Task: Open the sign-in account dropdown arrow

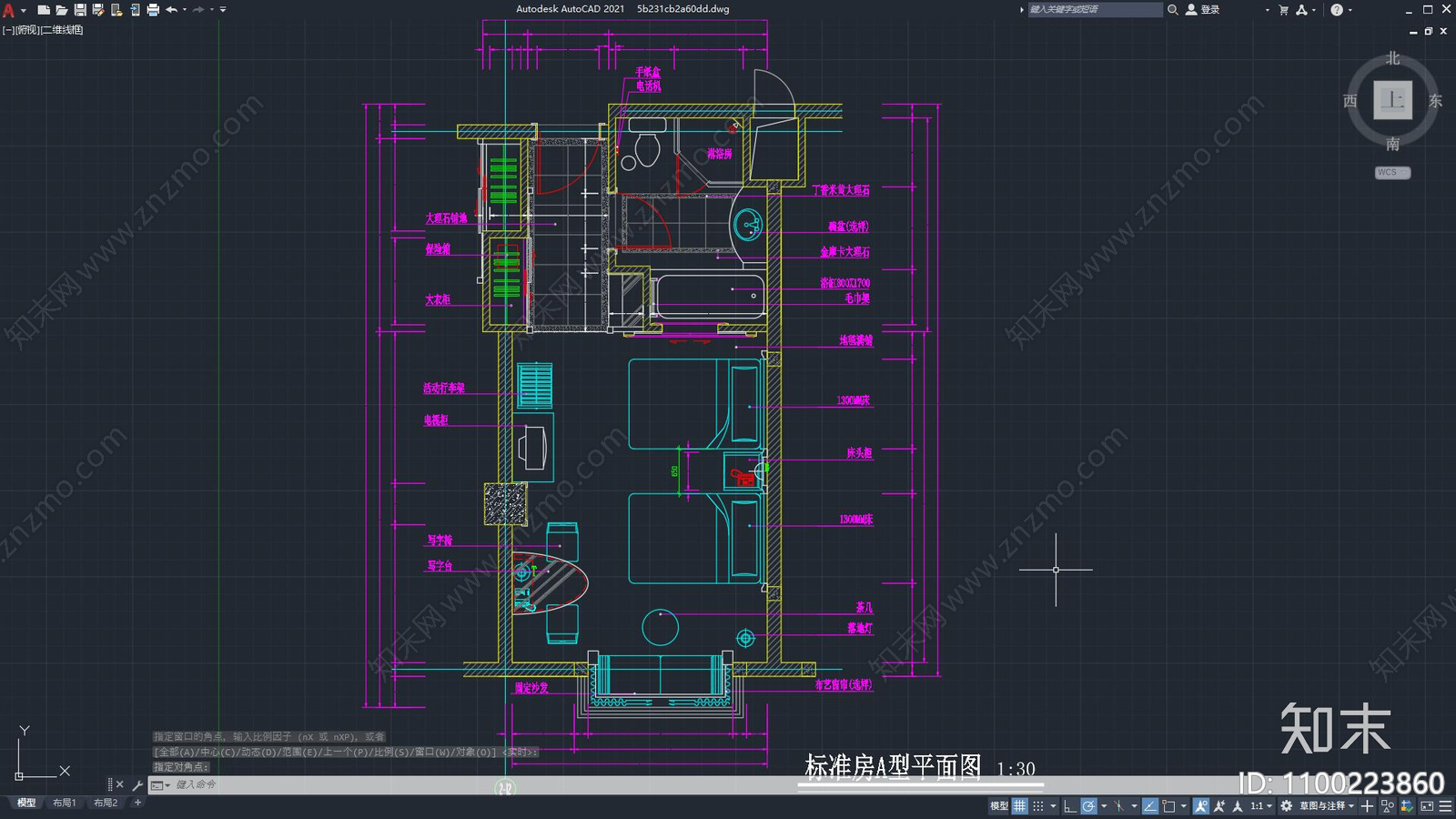Action: 1267,10
